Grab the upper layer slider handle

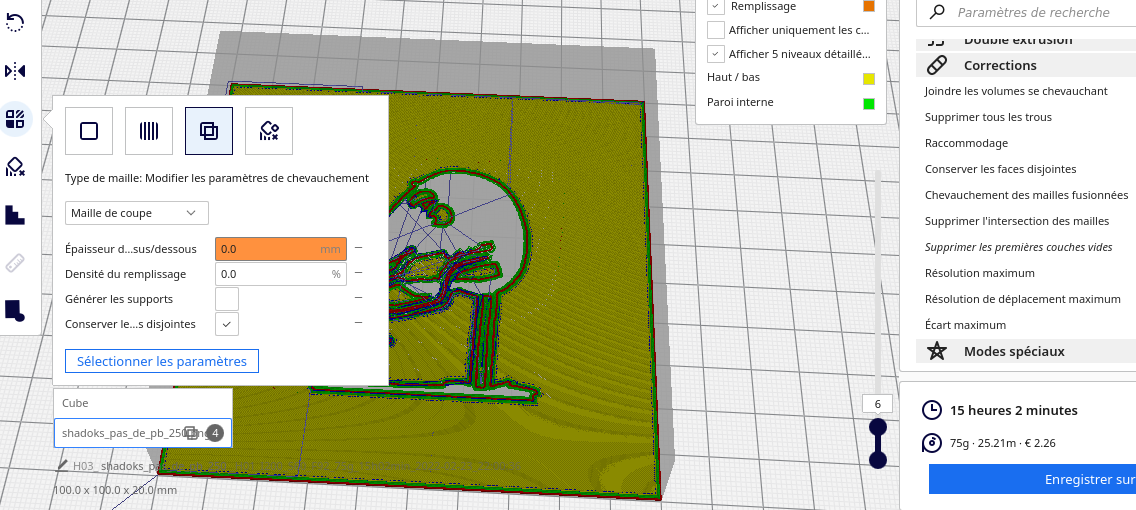tap(877, 427)
